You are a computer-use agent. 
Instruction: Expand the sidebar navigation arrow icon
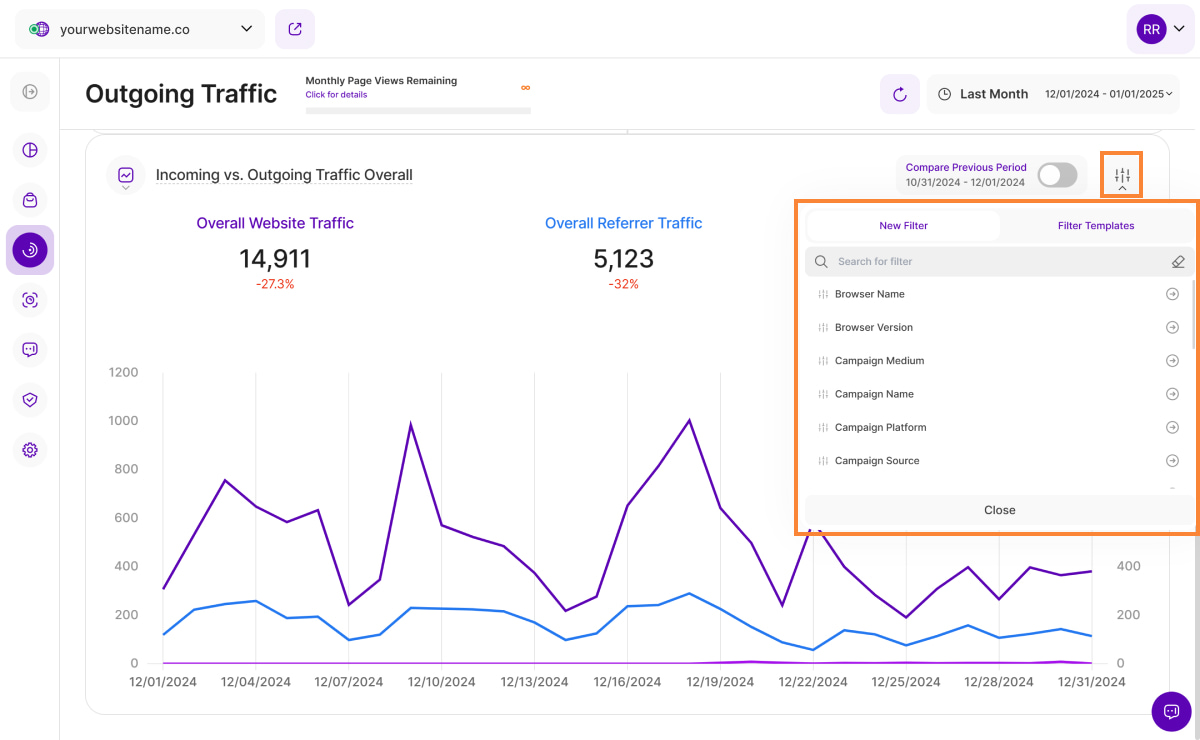pos(30,92)
